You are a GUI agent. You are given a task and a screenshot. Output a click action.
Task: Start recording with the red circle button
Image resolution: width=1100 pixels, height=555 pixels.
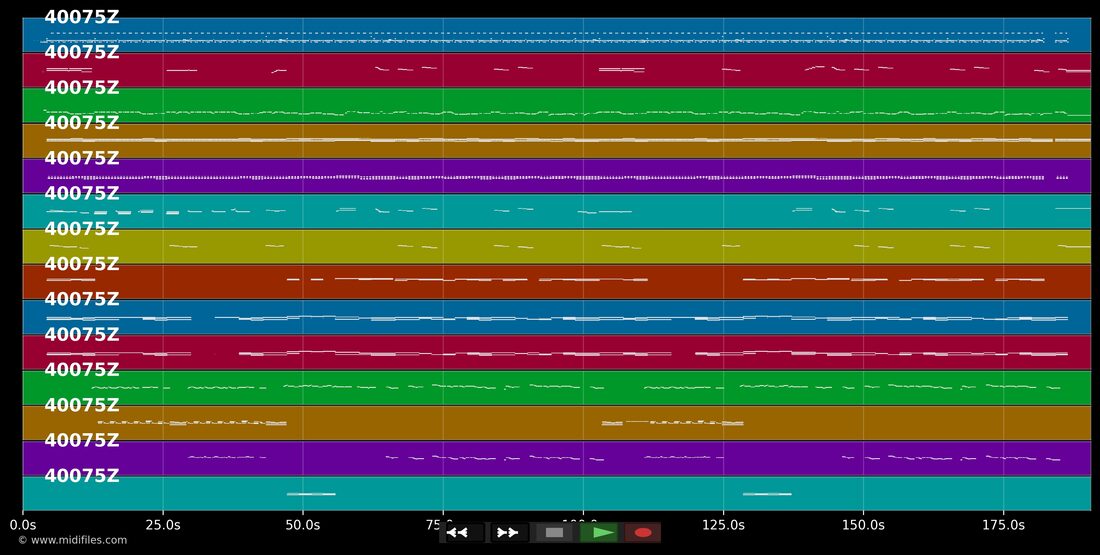(643, 533)
